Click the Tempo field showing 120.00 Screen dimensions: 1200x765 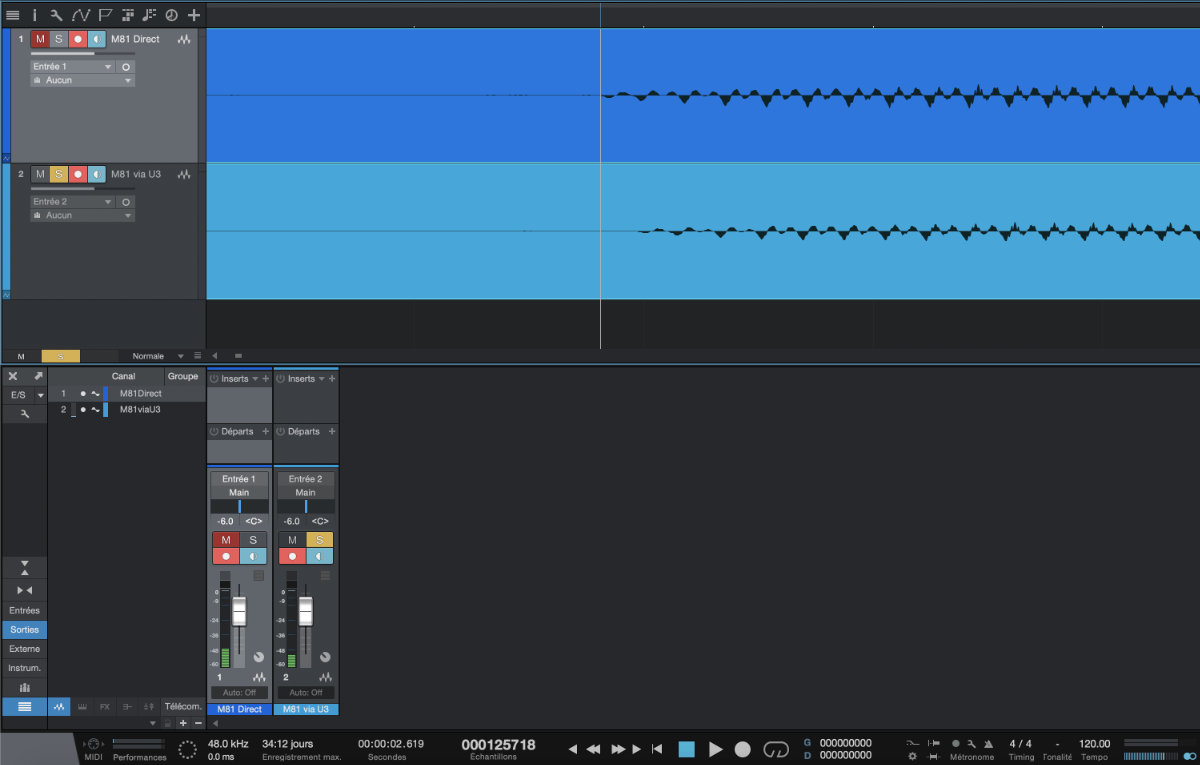coord(1094,744)
